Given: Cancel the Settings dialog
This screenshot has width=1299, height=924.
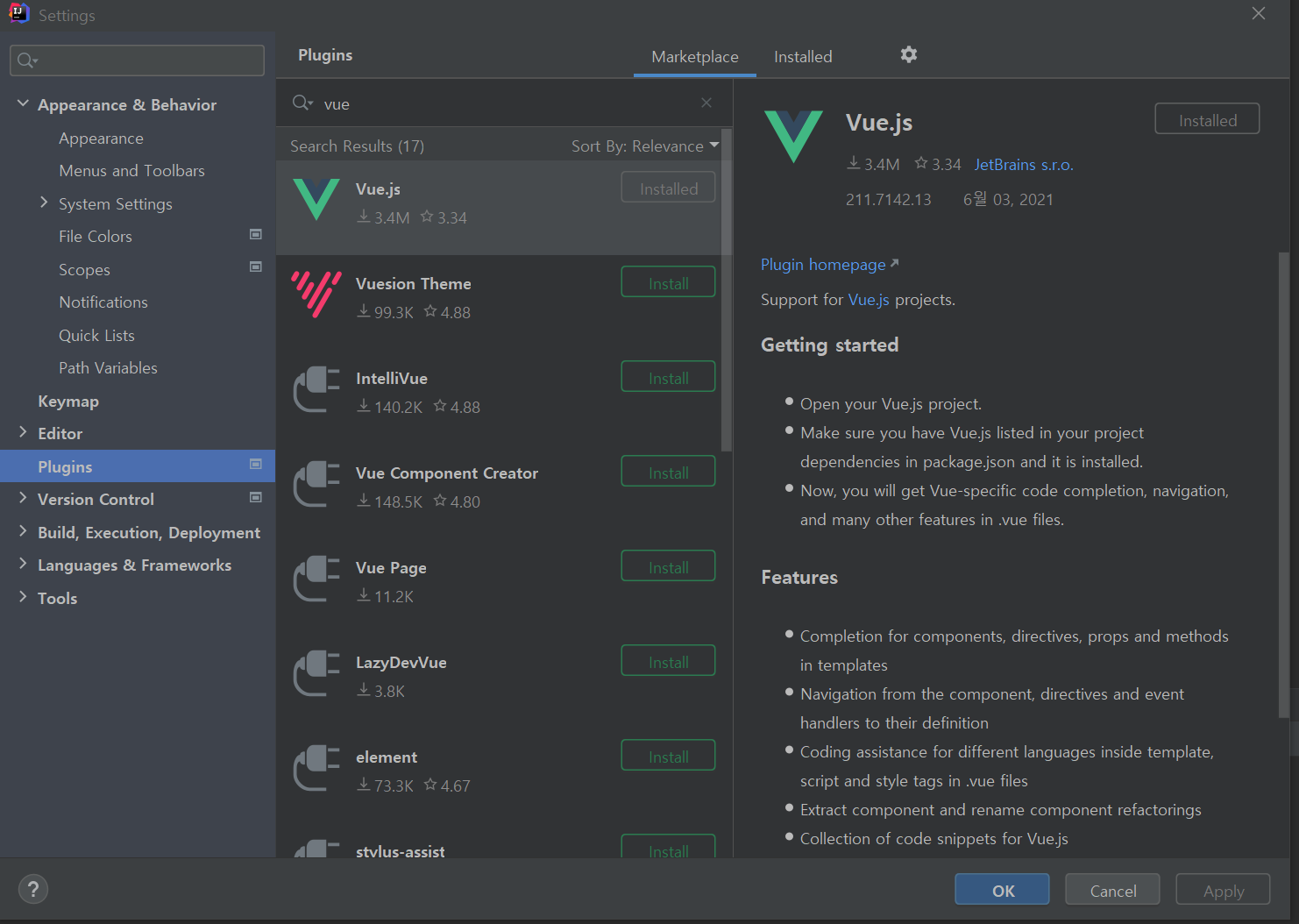Looking at the screenshot, I should (1112, 889).
